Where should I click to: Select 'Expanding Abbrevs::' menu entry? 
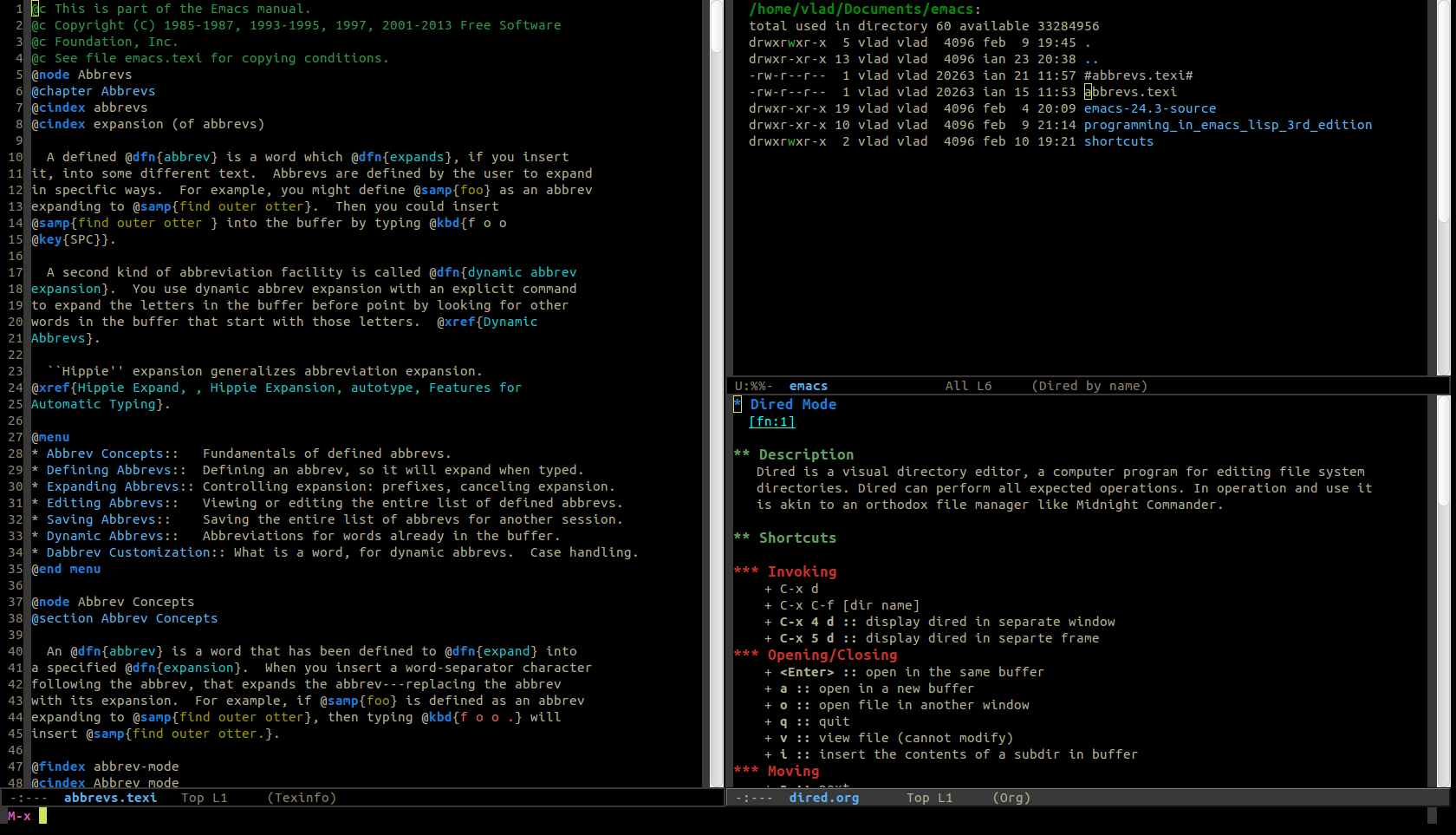120,486
